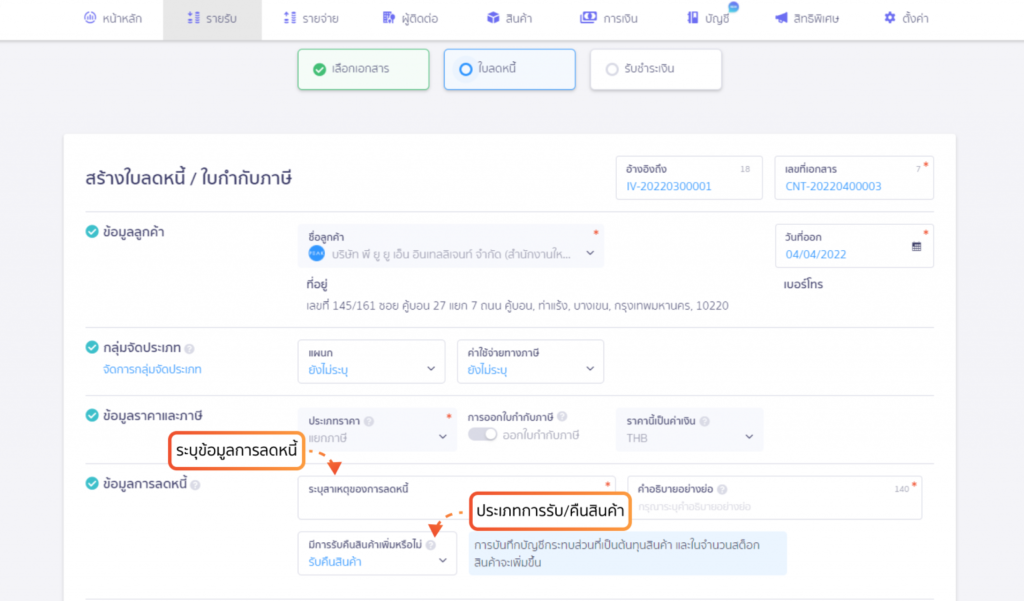
Task: Click help icon next to การออกใบกำกับภาษี
Action: (562, 417)
